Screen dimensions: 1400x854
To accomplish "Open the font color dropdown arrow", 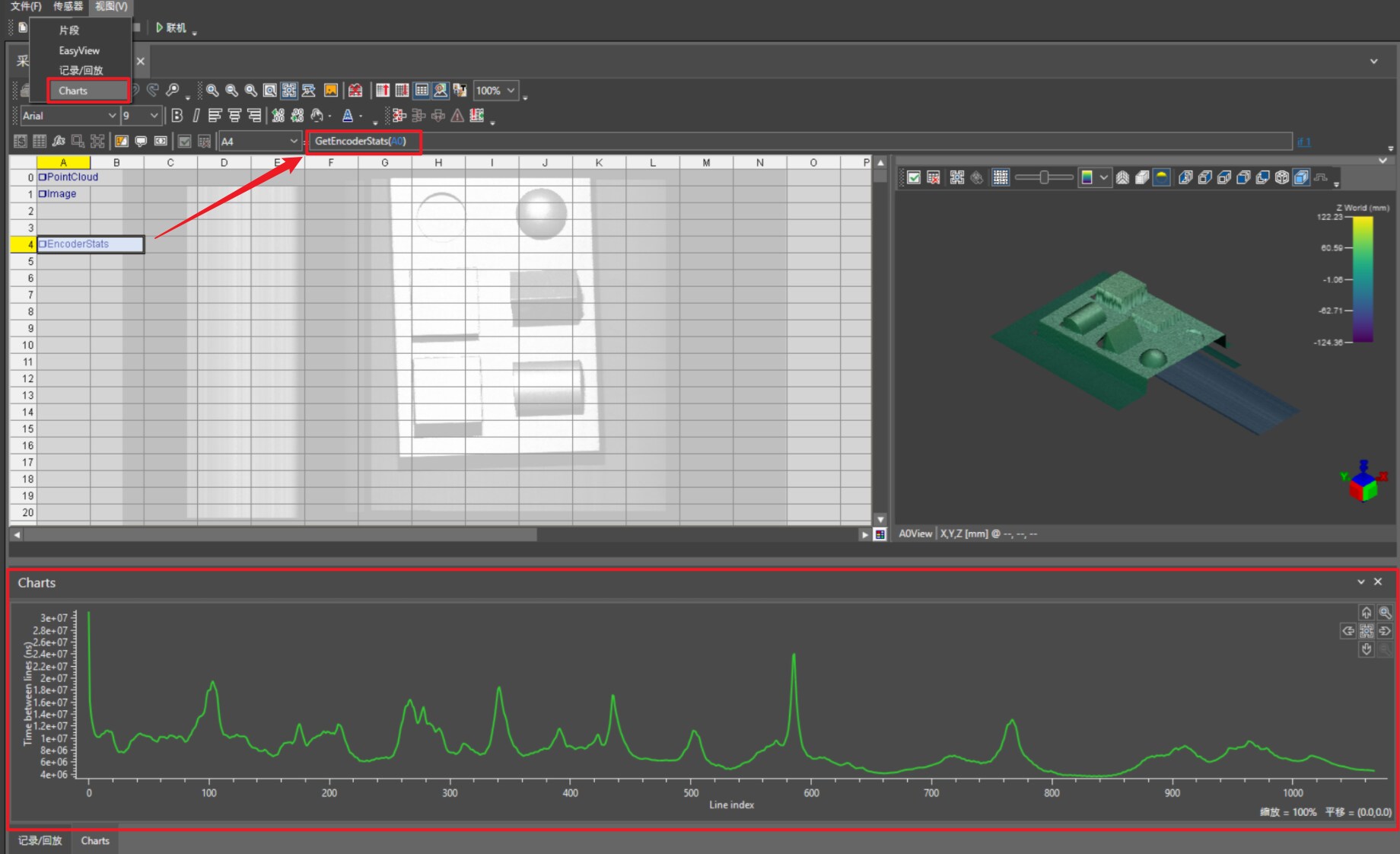I will 361,116.
